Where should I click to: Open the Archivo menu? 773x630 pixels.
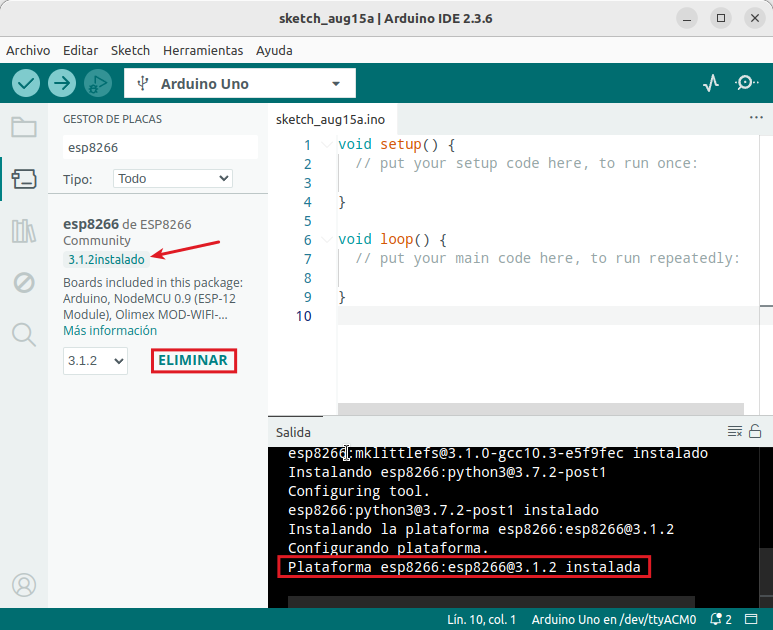pyautogui.click(x=28, y=50)
